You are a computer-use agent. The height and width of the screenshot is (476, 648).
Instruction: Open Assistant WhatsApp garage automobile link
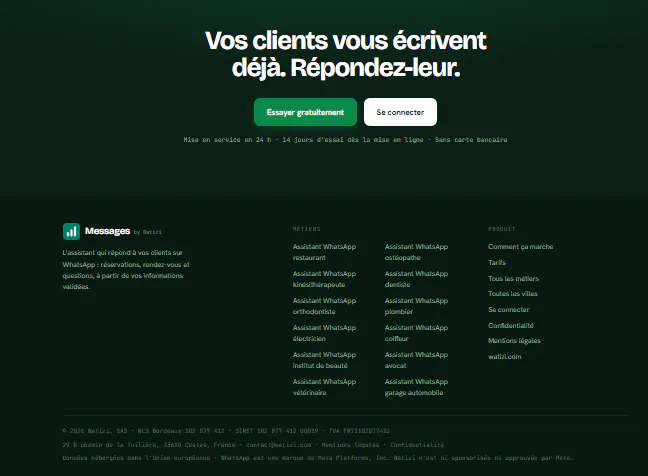pos(416,387)
